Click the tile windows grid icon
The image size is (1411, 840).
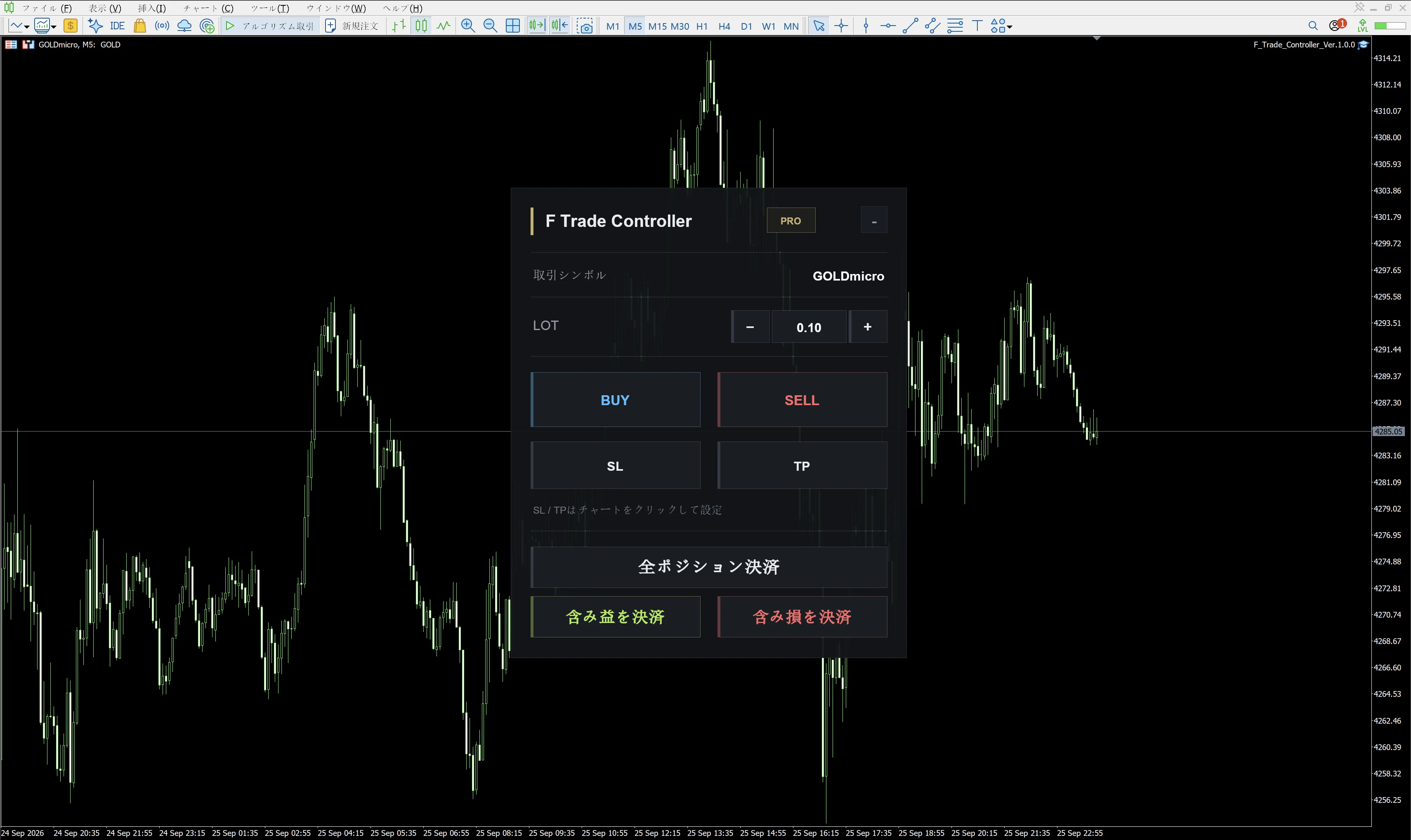tap(512, 26)
